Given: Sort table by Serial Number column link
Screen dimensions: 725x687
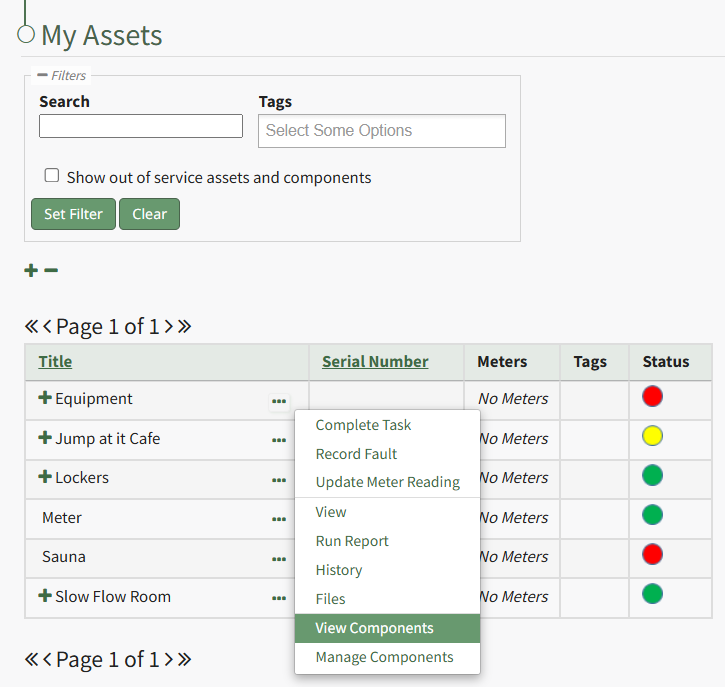Looking at the screenshot, I should [x=375, y=362].
